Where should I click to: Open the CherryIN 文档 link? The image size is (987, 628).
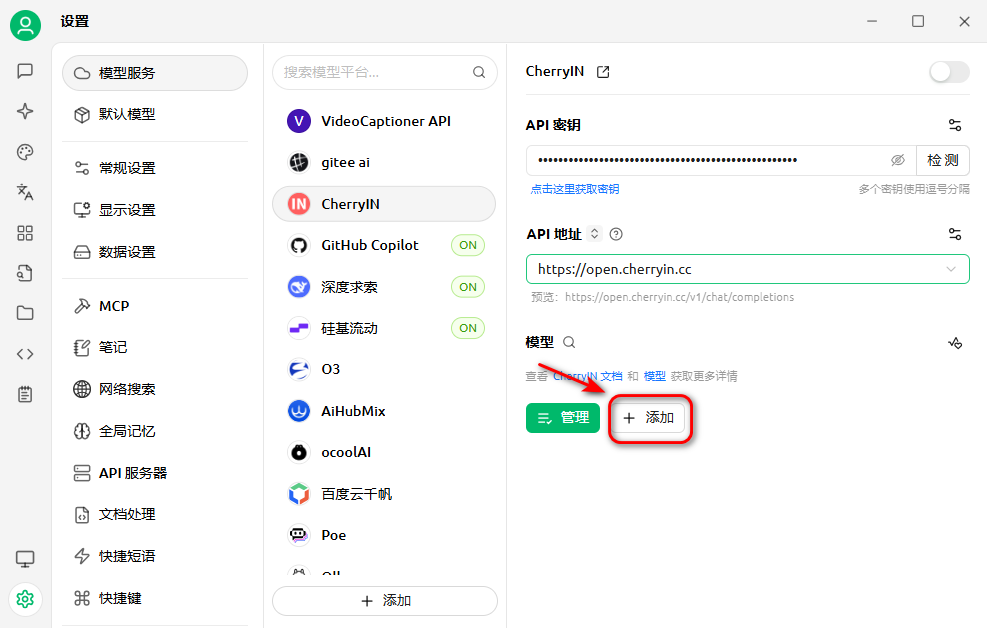(588, 376)
